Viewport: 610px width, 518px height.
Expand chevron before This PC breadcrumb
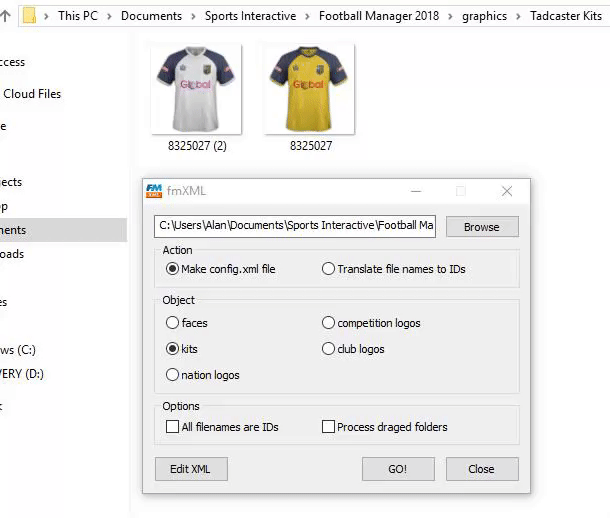tap(46, 16)
